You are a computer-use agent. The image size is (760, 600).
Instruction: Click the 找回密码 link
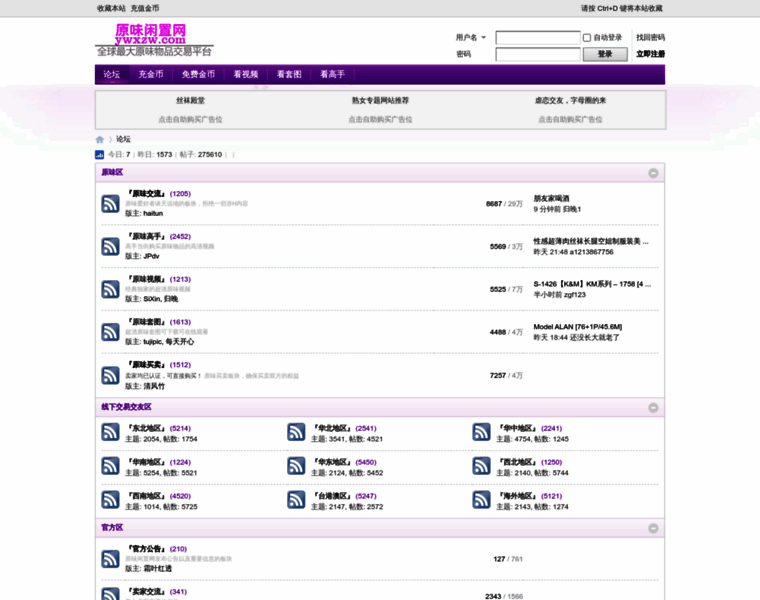pyautogui.click(x=650, y=37)
